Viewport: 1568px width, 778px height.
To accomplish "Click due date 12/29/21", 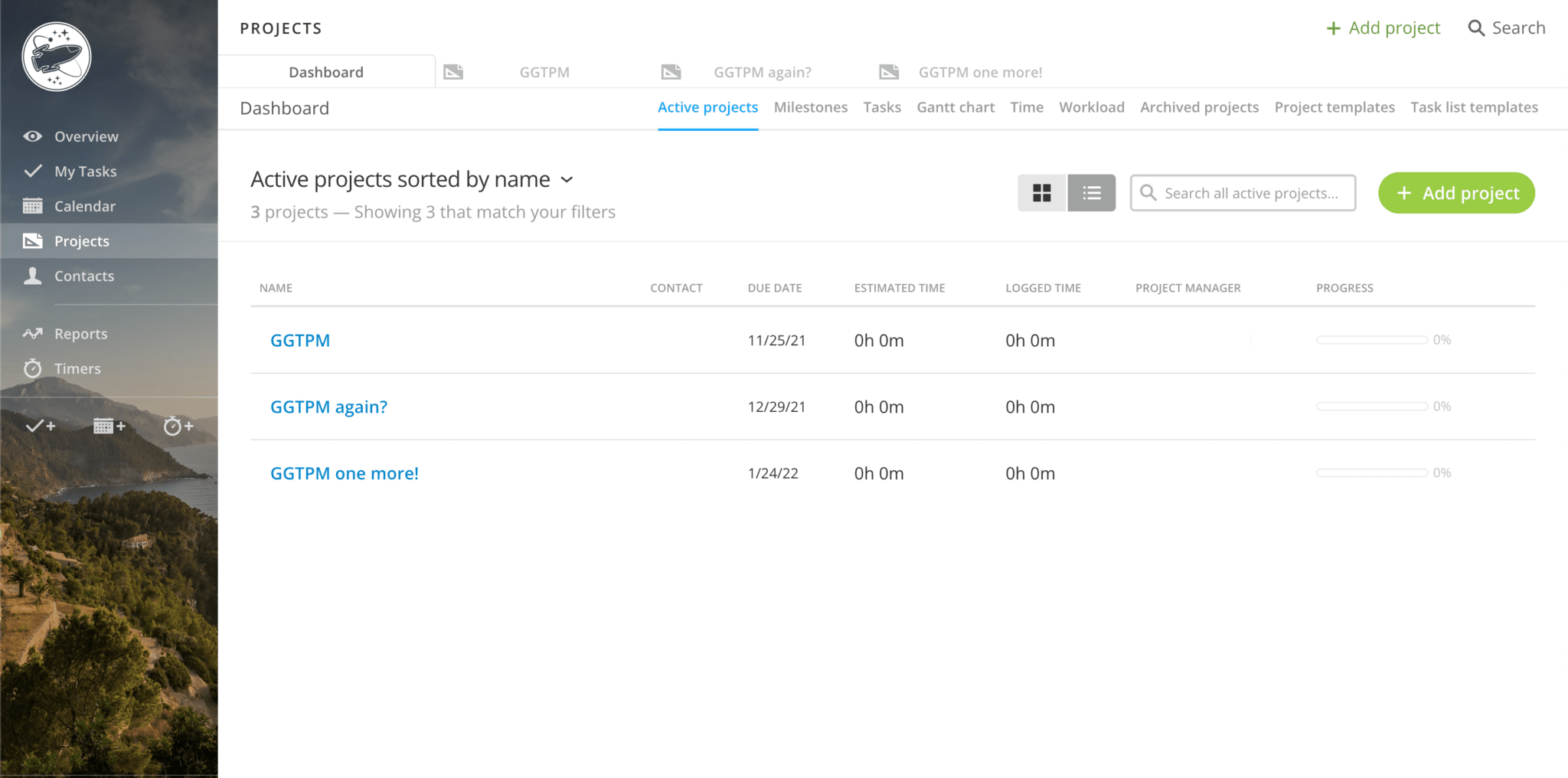I will pyautogui.click(x=776, y=407).
